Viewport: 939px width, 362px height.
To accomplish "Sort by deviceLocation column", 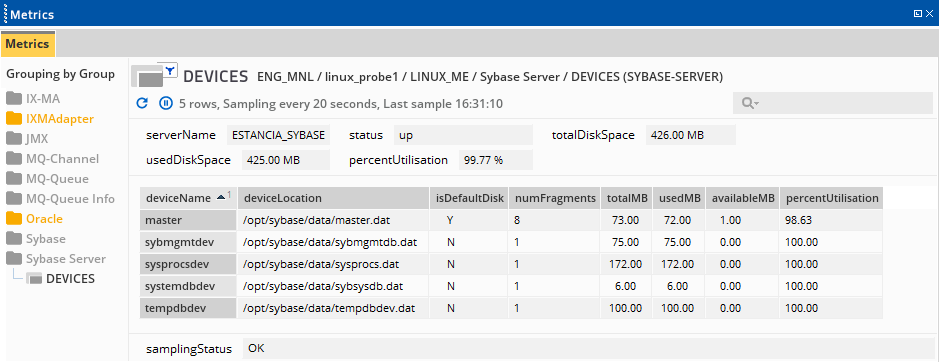I will 333,198.
